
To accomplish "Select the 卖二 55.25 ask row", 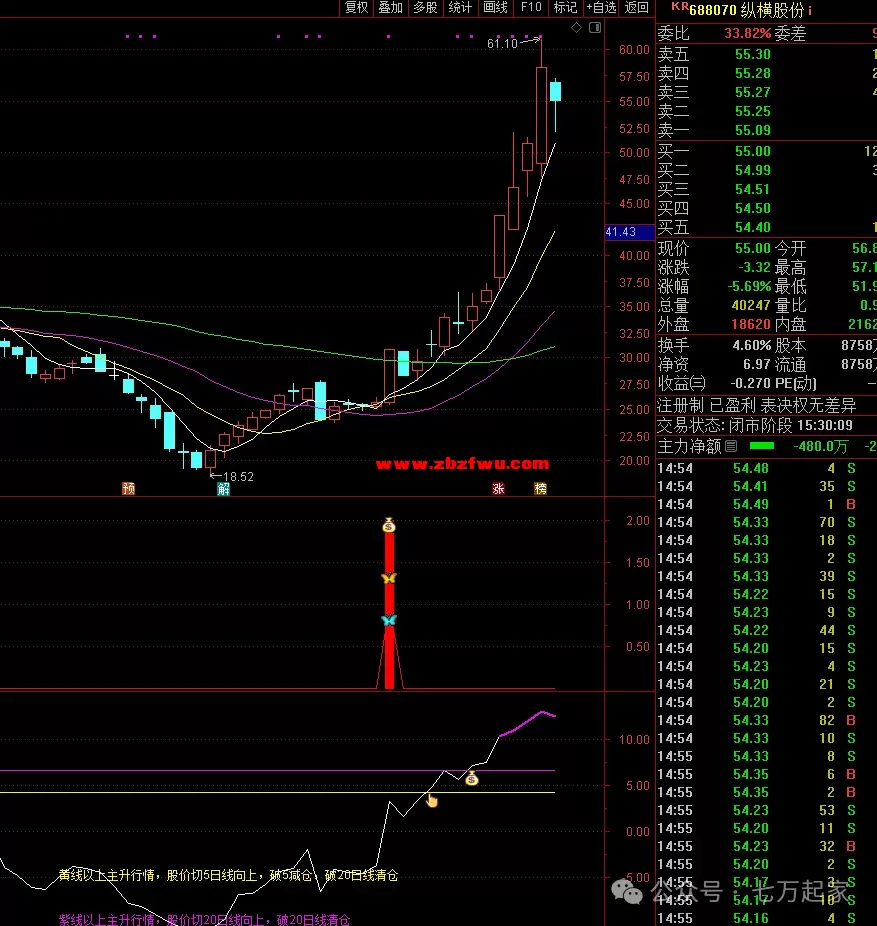I will 767,111.
